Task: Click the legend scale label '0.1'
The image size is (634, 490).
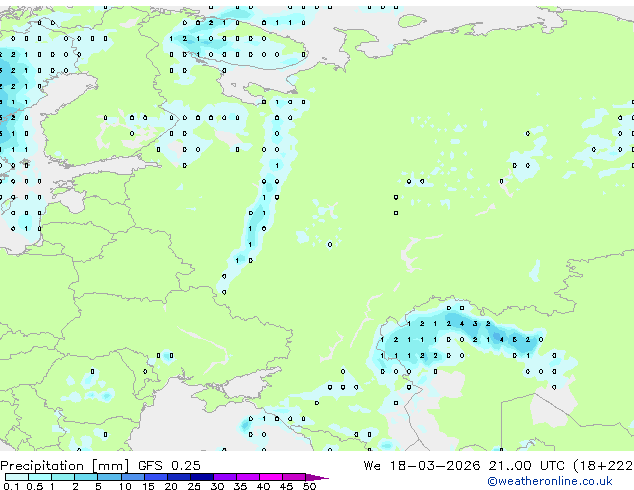Action: [x=11, y=486]
